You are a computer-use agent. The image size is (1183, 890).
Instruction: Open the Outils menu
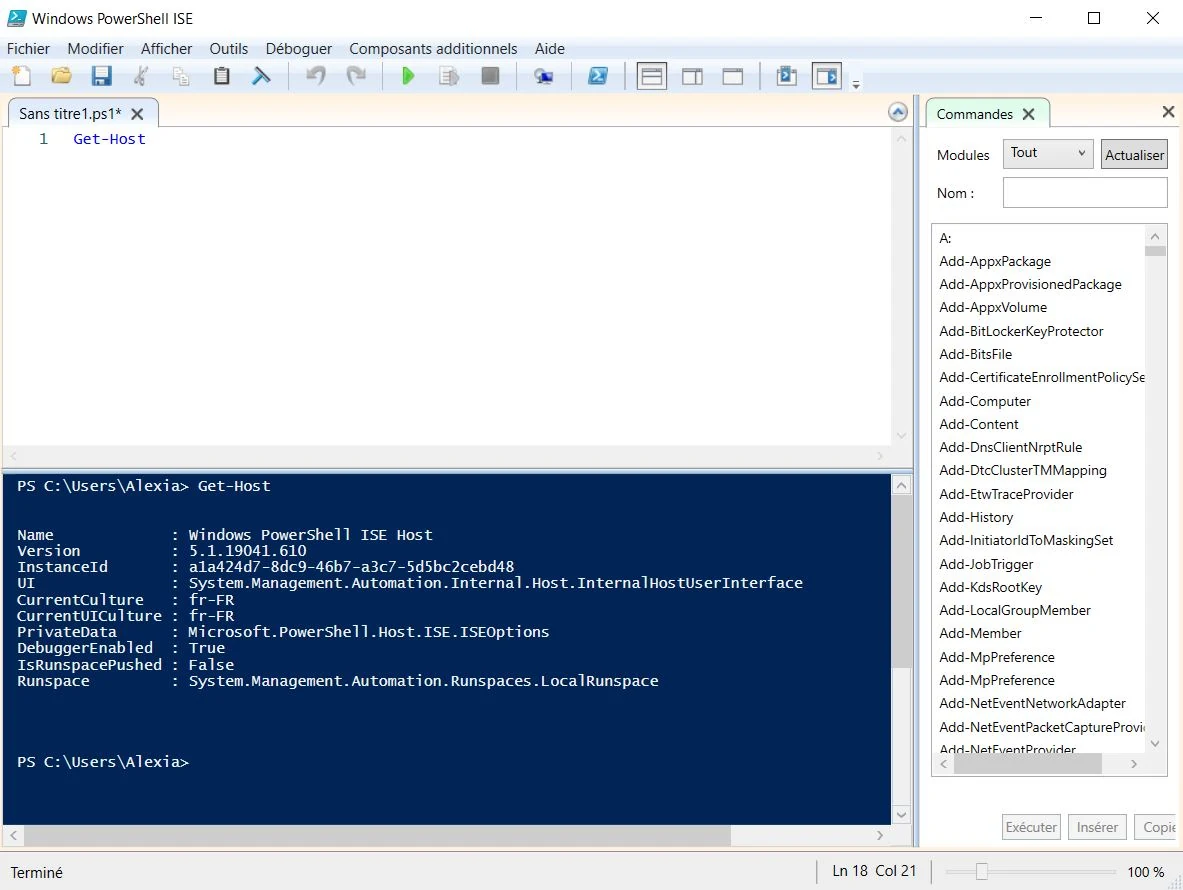pyautogui.click(x=229, y=49)
